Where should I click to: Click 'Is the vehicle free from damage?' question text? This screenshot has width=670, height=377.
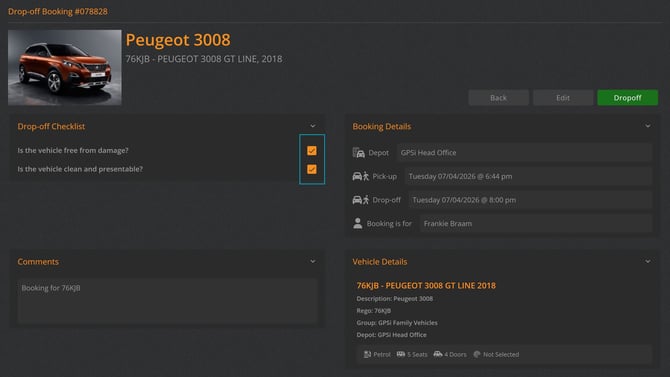tap(73, 150)
